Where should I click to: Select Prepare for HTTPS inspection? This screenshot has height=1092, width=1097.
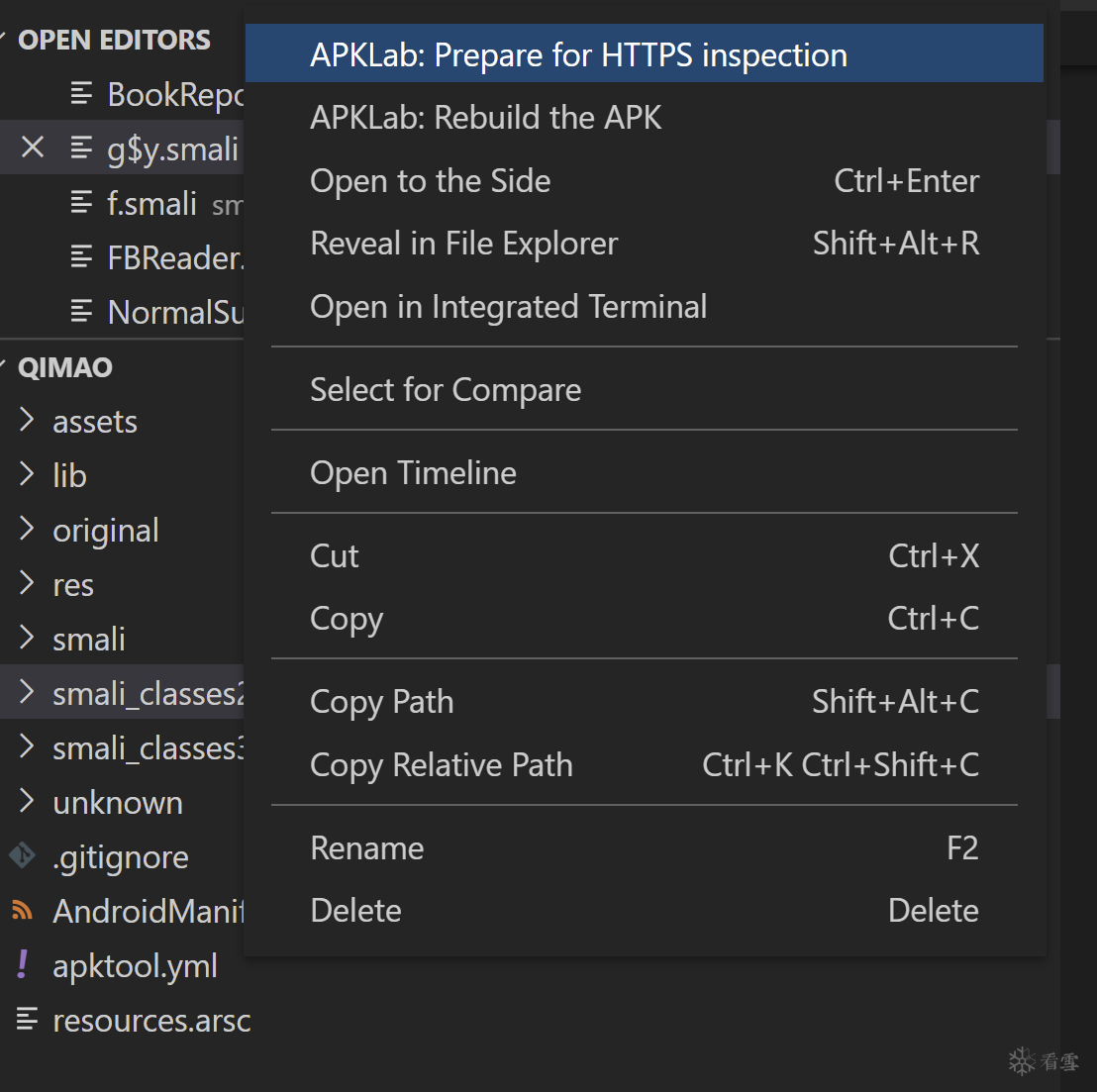(578, 55)
